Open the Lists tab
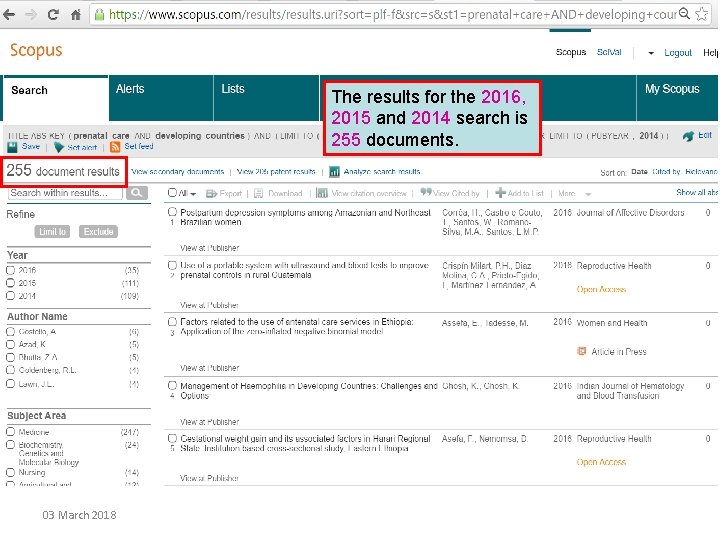 pyautogui.click(x=266, y=97)
